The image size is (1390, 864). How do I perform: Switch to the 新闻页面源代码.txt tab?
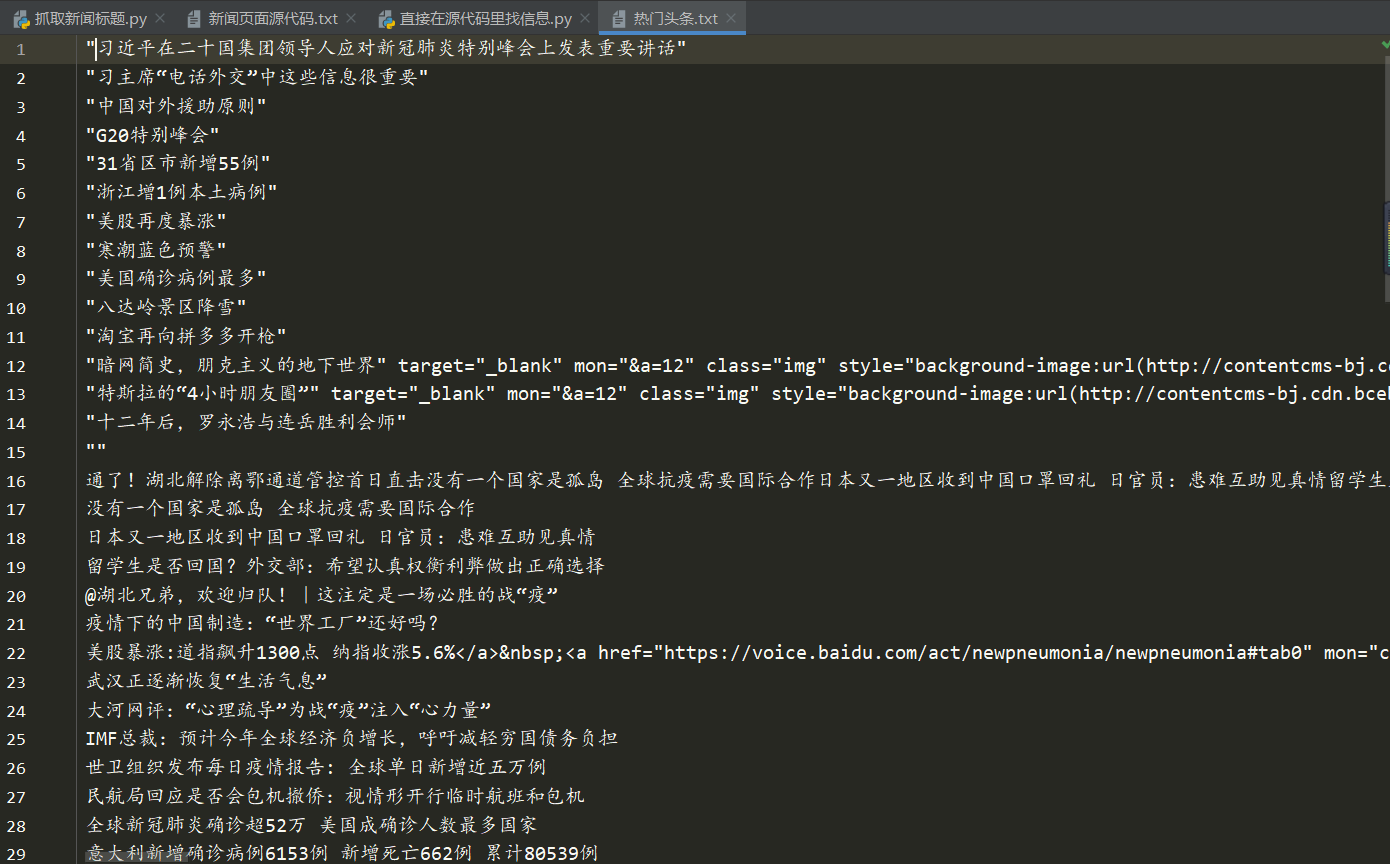pyautogui.click(x=273, y=19)
